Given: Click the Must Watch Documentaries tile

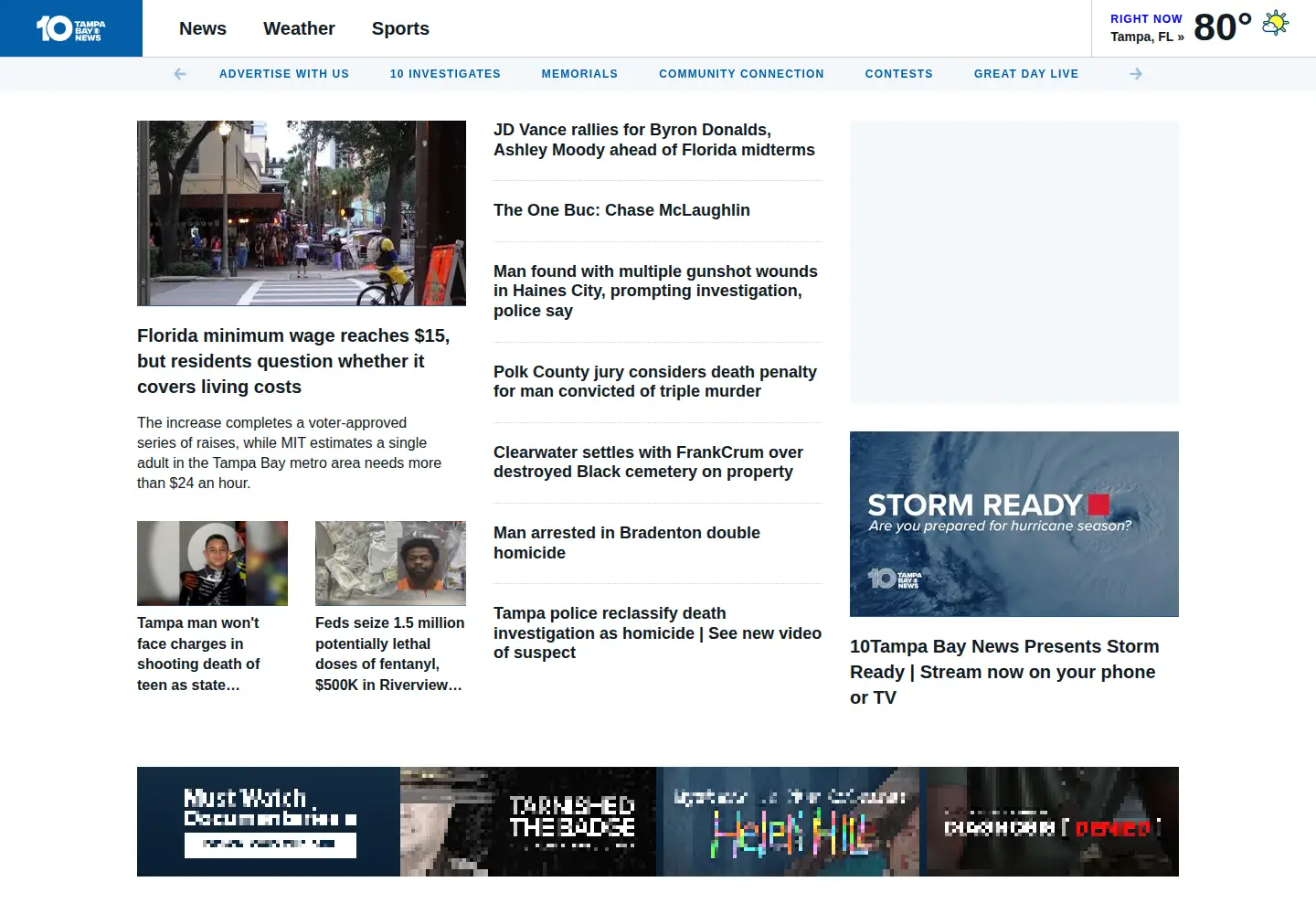Looking at the screenshot, I should [269, 822].
